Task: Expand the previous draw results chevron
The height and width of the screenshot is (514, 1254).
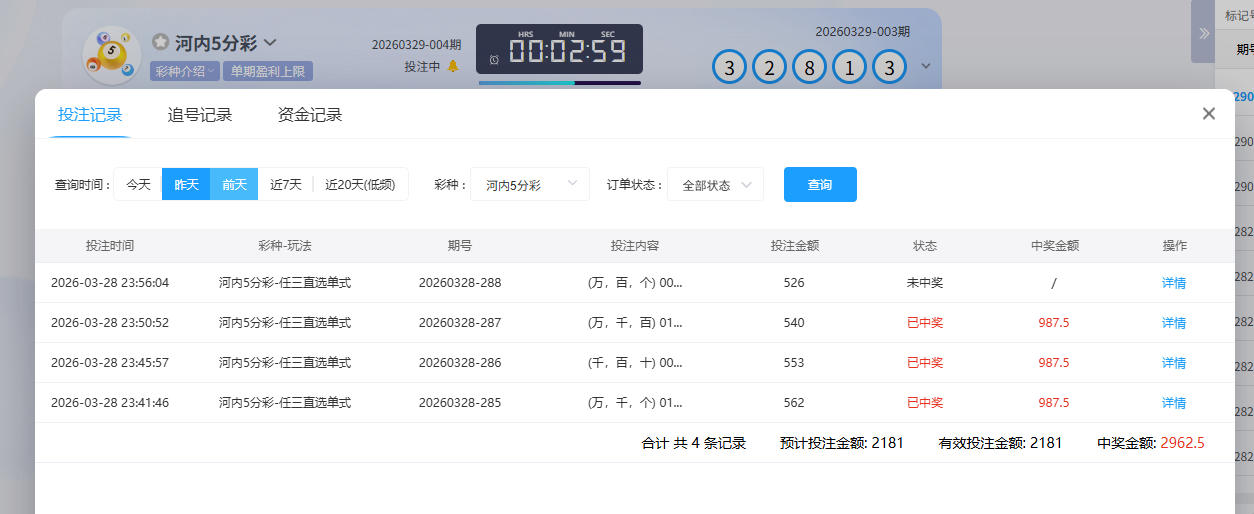Action: 926,67
